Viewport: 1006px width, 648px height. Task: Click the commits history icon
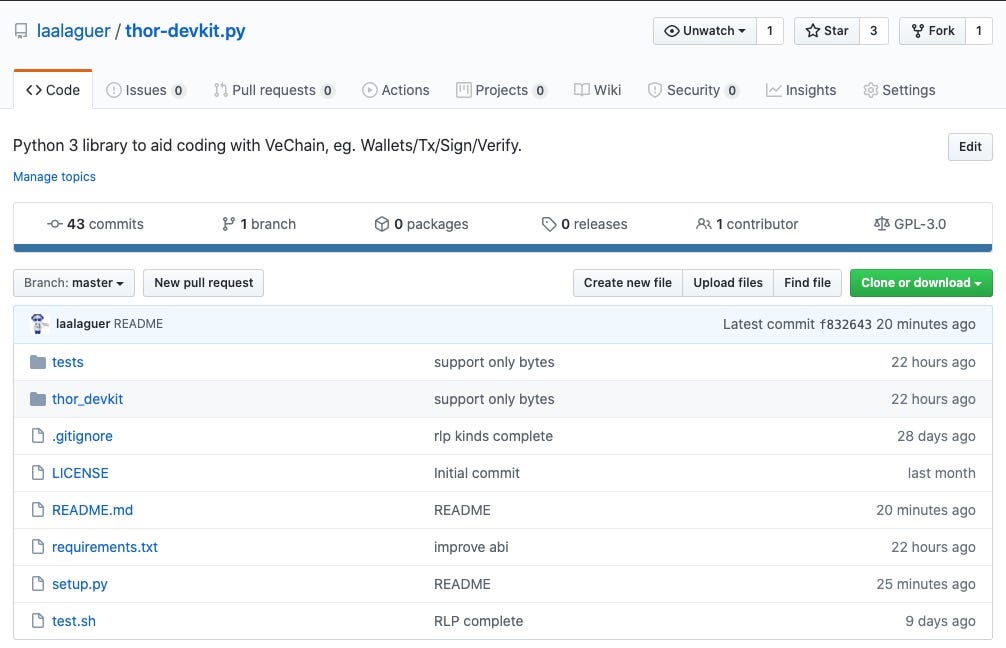click(x=55, y=224)
